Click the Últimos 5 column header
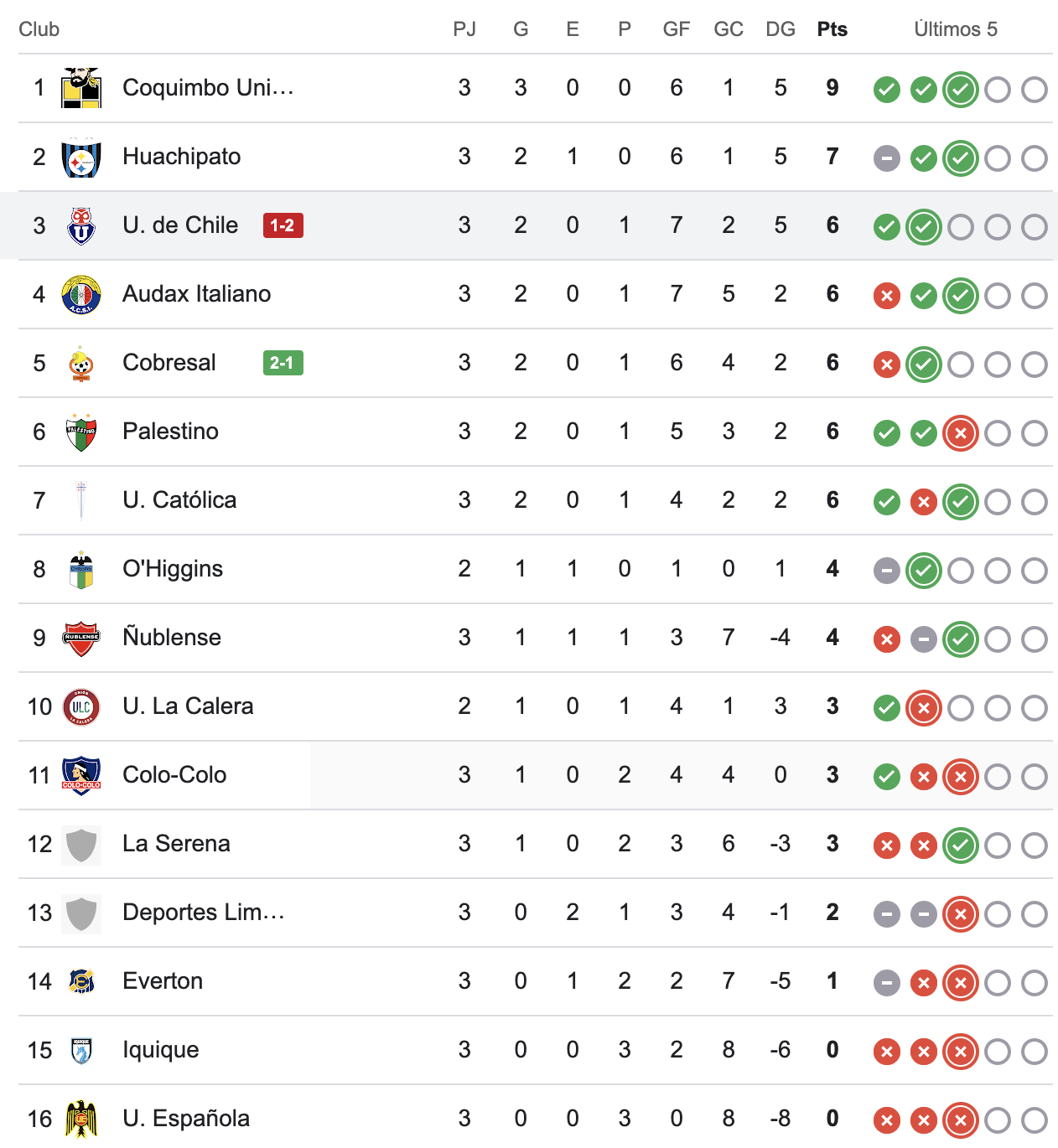This screenshot has height=1148, width=1058. tap(955, 29)
